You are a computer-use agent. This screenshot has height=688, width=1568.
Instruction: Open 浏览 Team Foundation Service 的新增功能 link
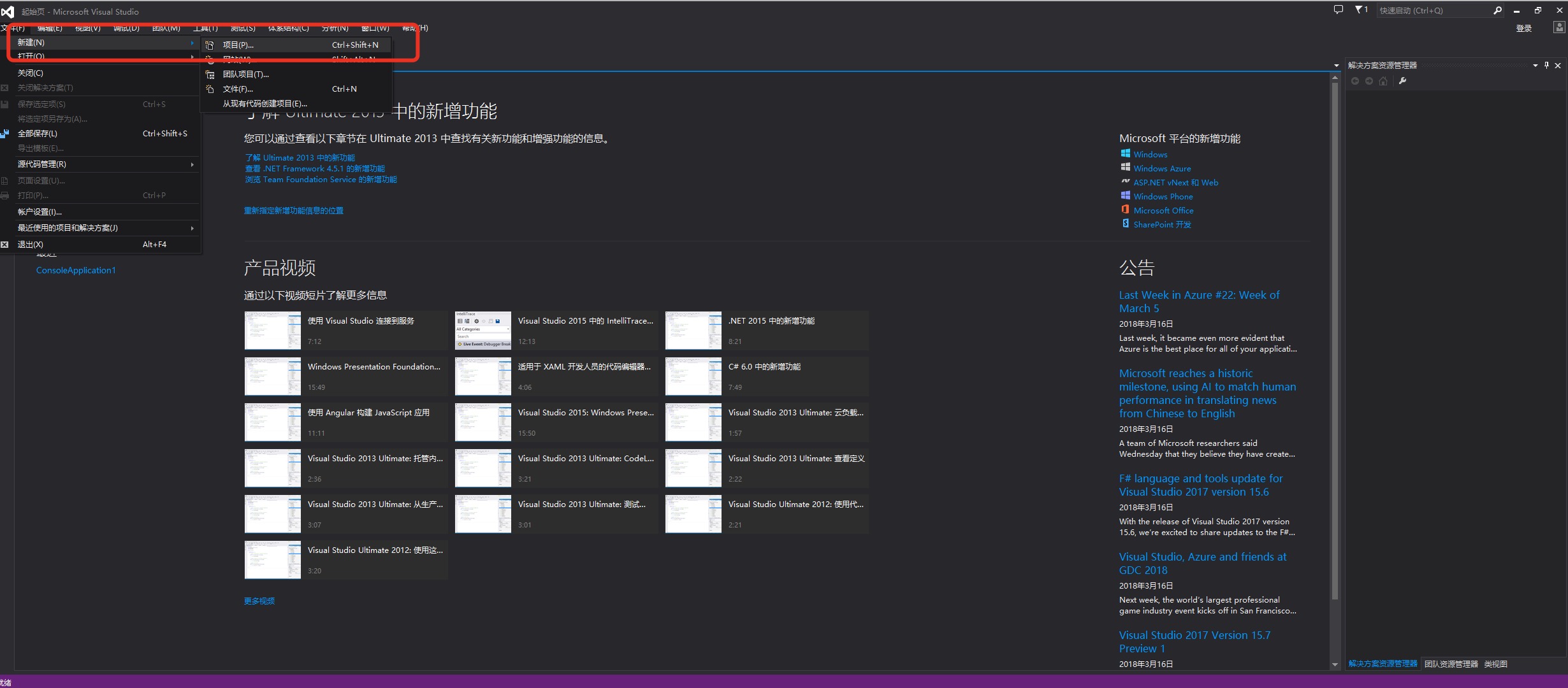coord(321,179)
